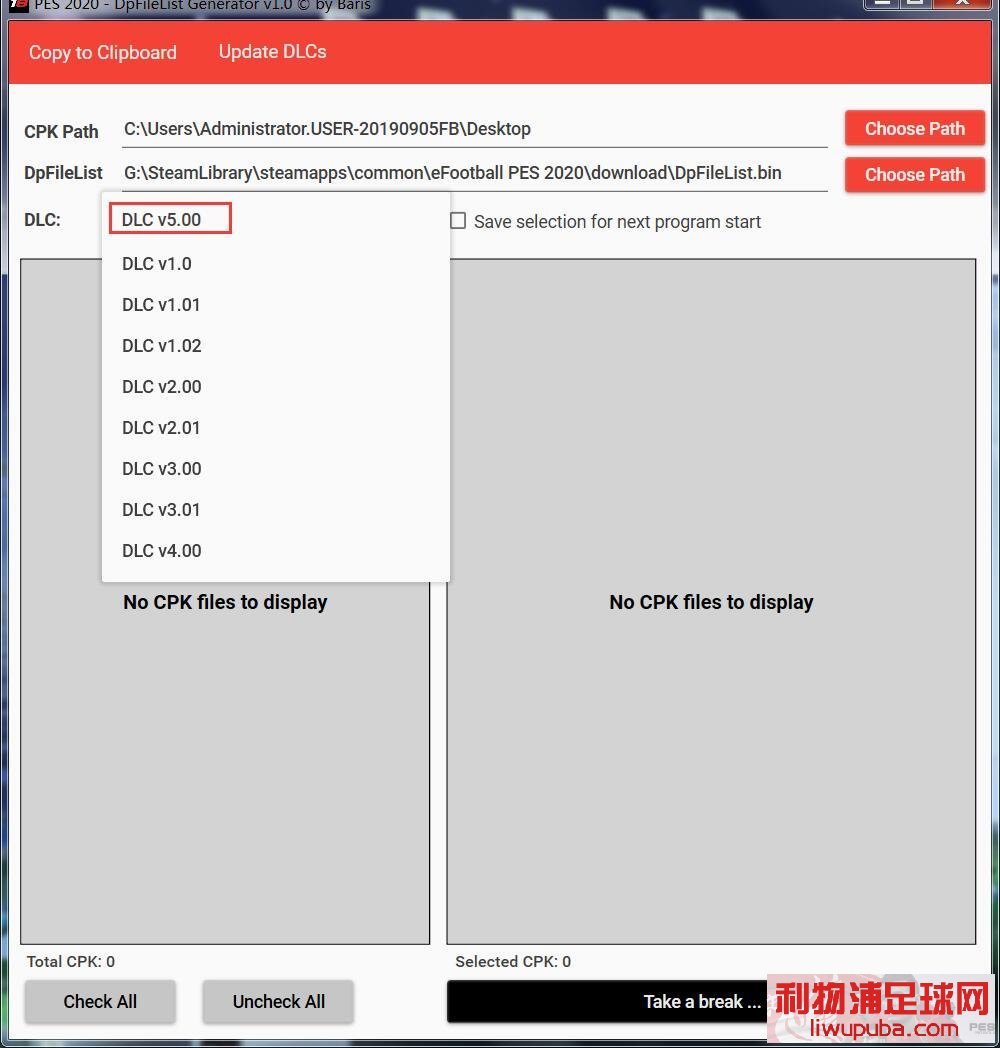Edit the CPK Path text field

click(475, 129)
